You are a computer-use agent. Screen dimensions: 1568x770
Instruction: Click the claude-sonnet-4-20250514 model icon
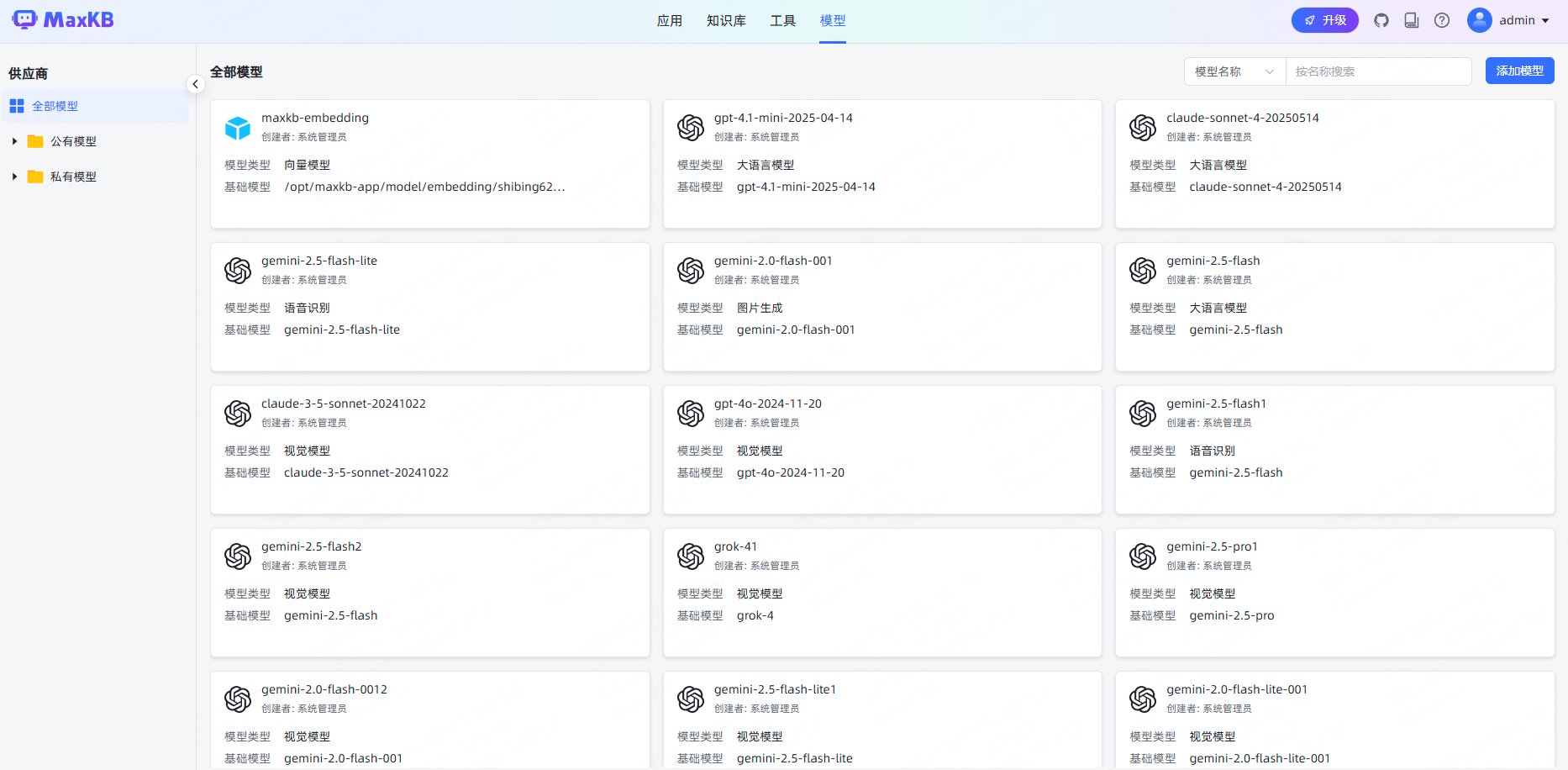click(x=1143, y=128)
